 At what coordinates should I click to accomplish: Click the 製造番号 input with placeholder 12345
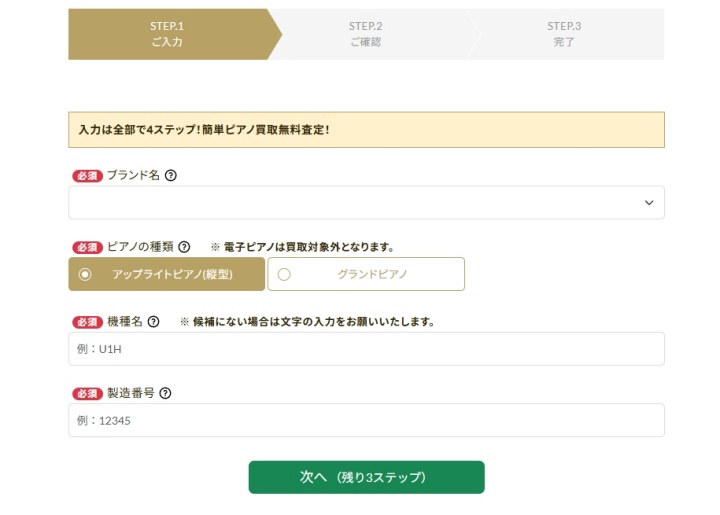tap(366, 420)
